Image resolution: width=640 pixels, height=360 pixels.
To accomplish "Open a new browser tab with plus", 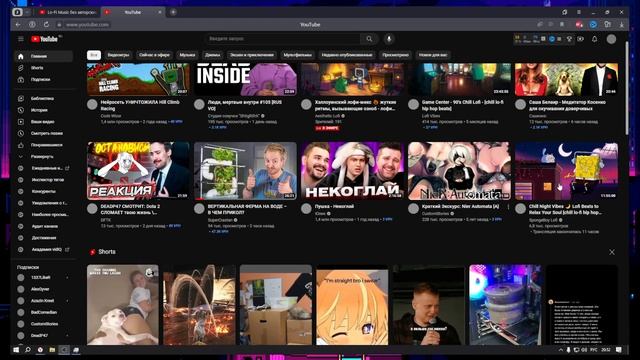I will click(x=173, y=12).
